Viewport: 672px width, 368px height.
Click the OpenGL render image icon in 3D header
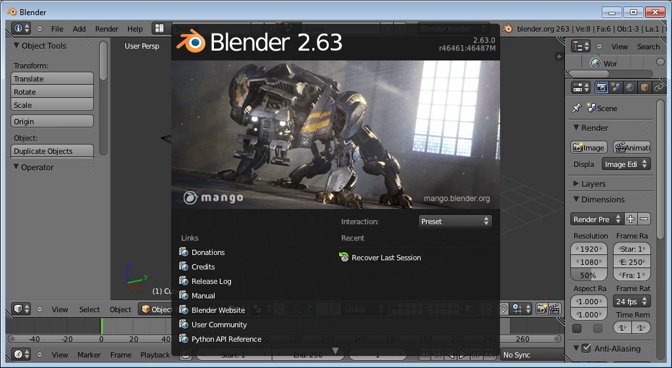(542, 309)
